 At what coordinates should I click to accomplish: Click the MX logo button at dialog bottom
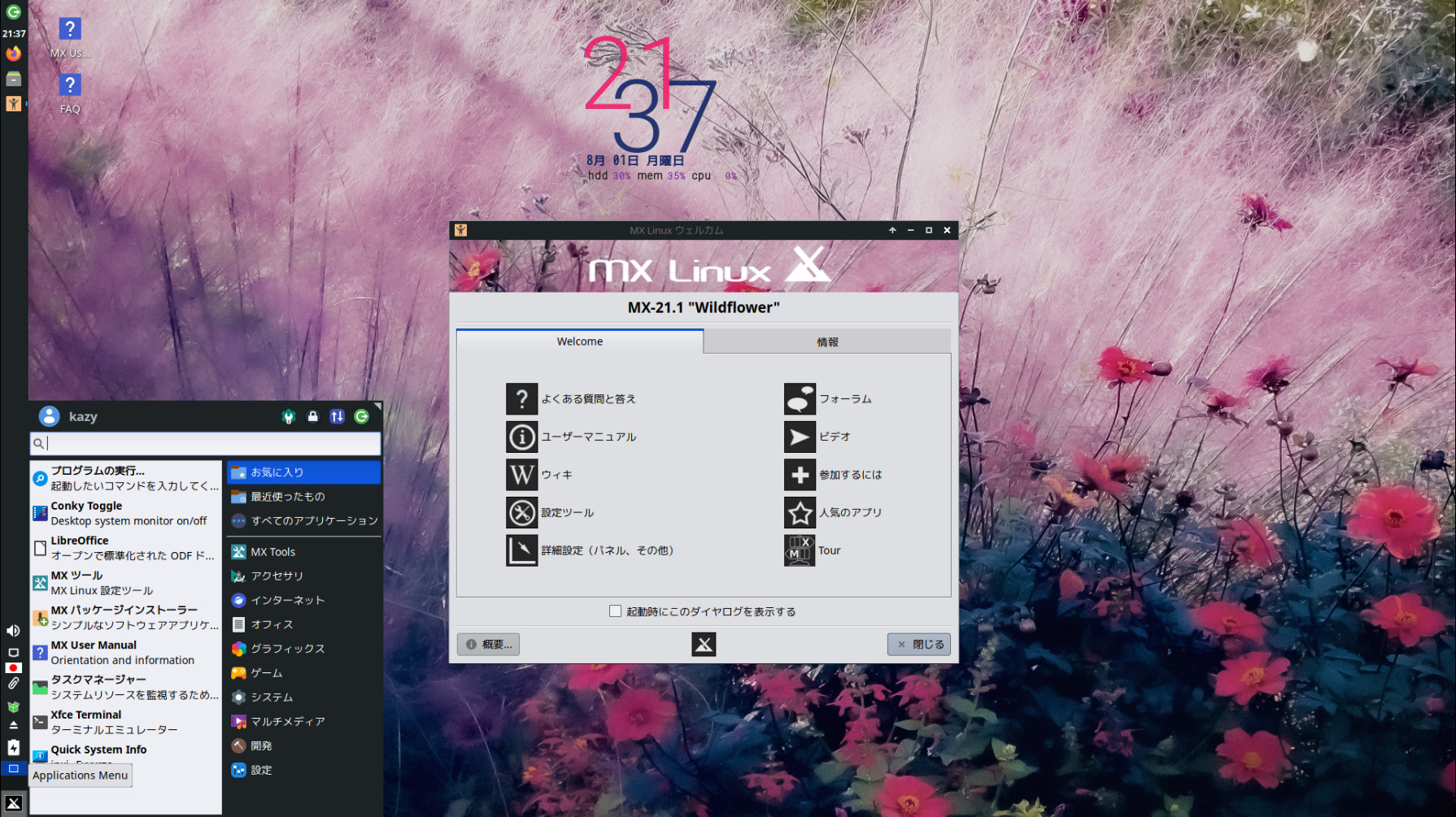[x=704, y=645]
